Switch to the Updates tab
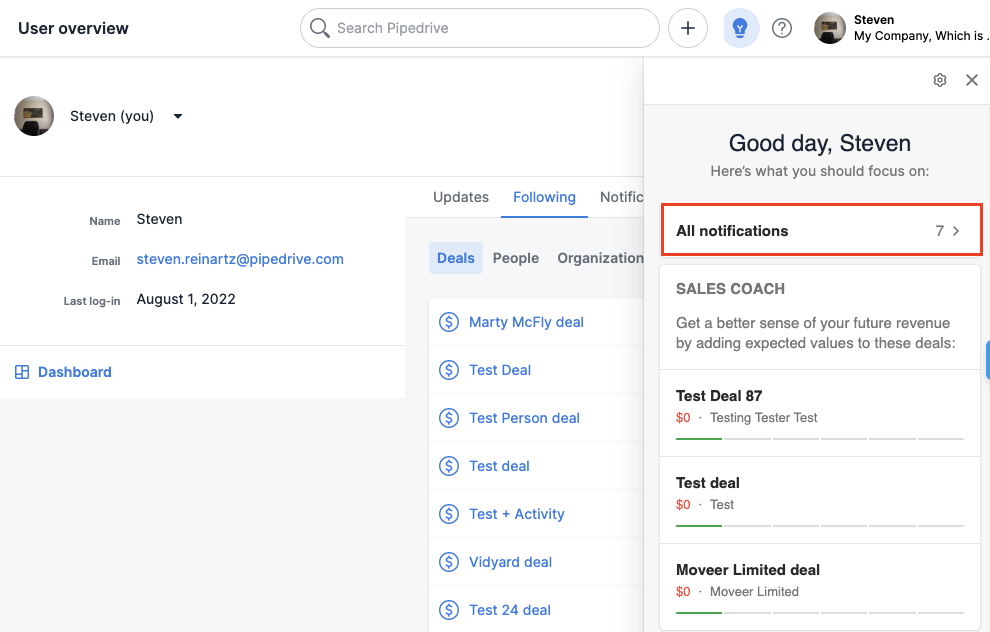The height and width of the screenshot is (632, 990). click(461, 197)
